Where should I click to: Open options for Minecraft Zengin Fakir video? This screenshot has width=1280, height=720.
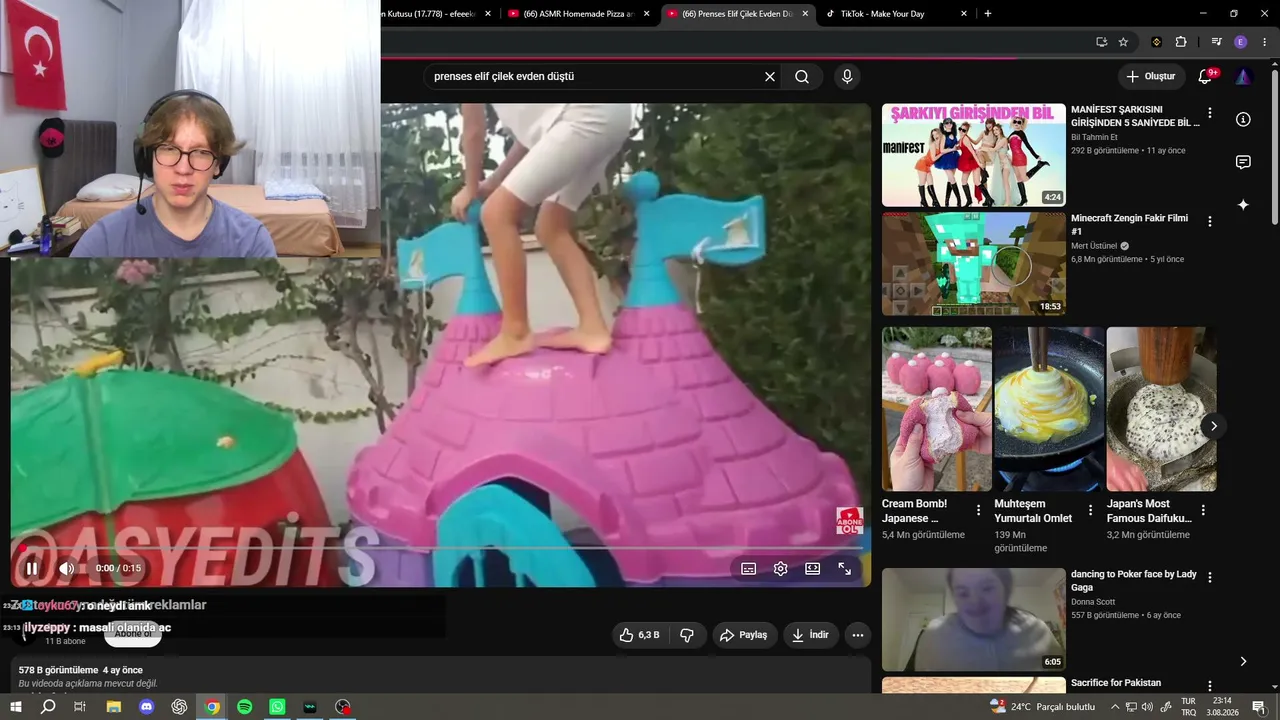1210,221
